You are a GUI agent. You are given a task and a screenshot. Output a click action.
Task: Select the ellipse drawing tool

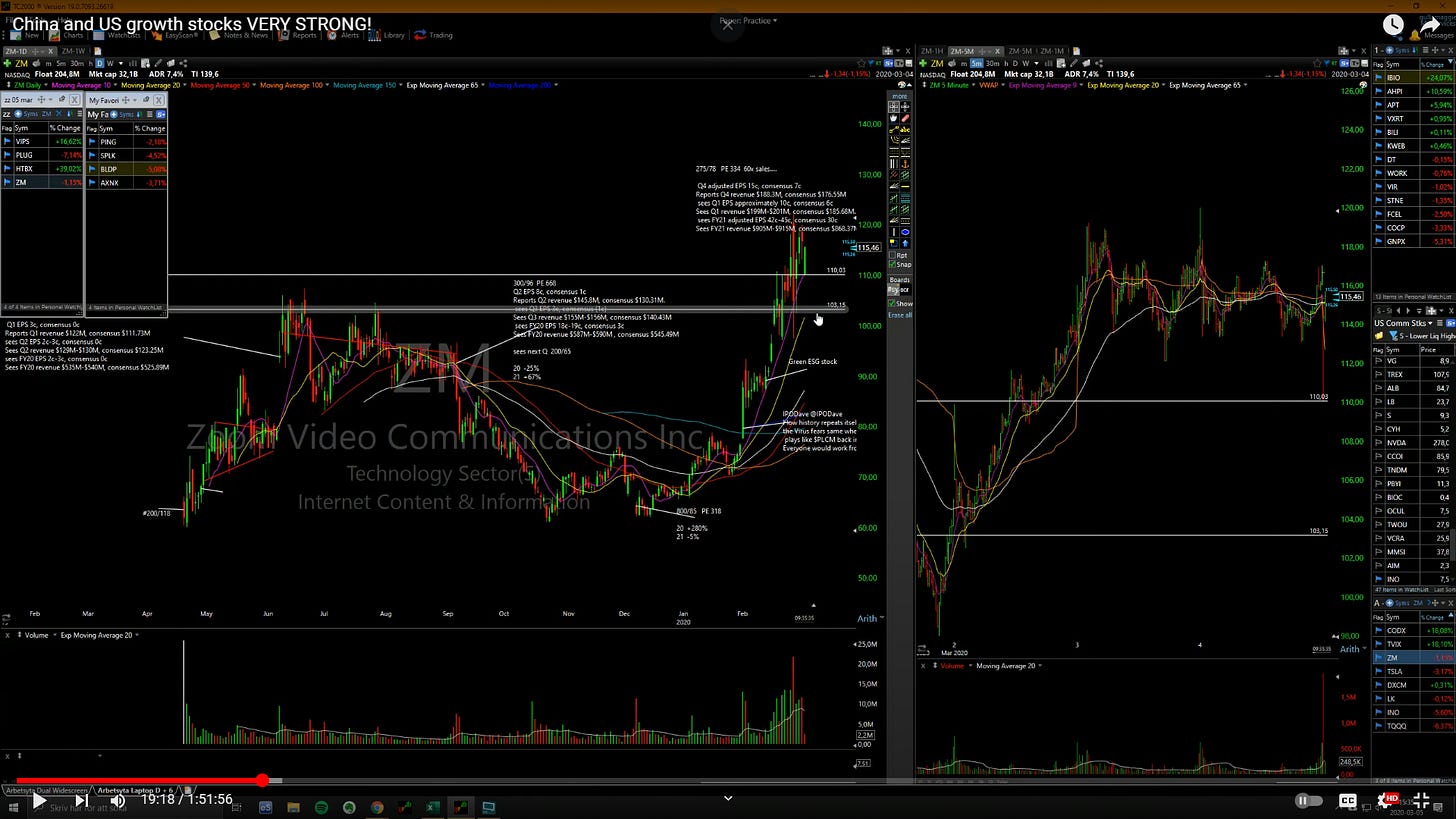[x=905, y=232]
